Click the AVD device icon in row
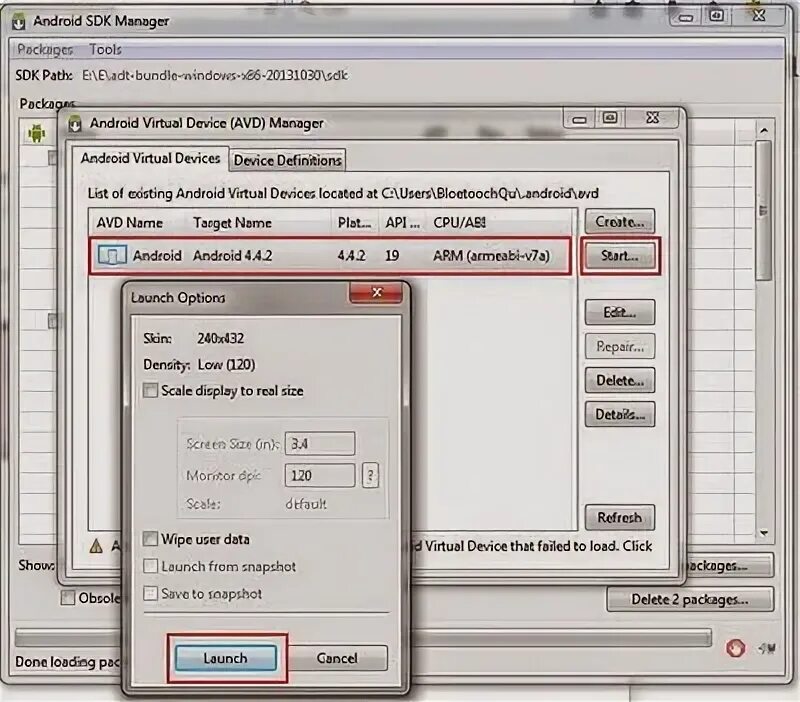Image resolution: width=800 pixels, height=702 pixels. click(112, 255)
